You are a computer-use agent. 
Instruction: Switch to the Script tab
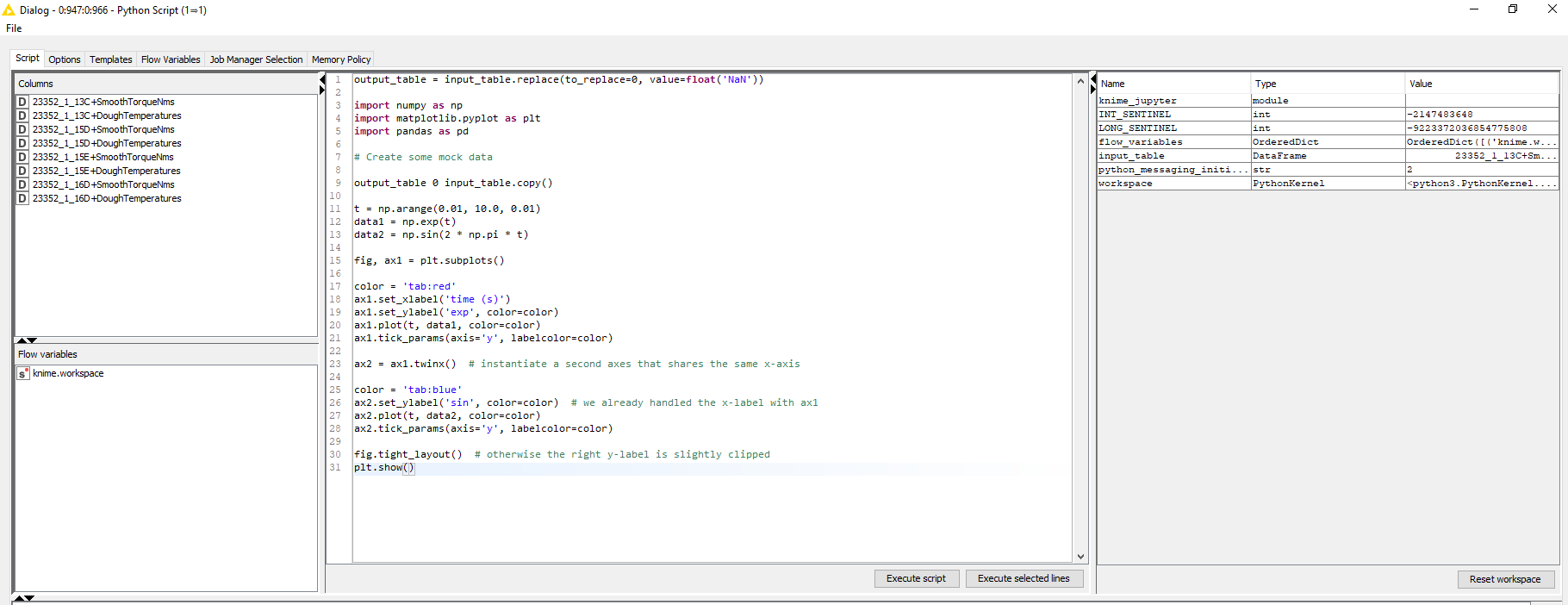click(x=28, y=59)
